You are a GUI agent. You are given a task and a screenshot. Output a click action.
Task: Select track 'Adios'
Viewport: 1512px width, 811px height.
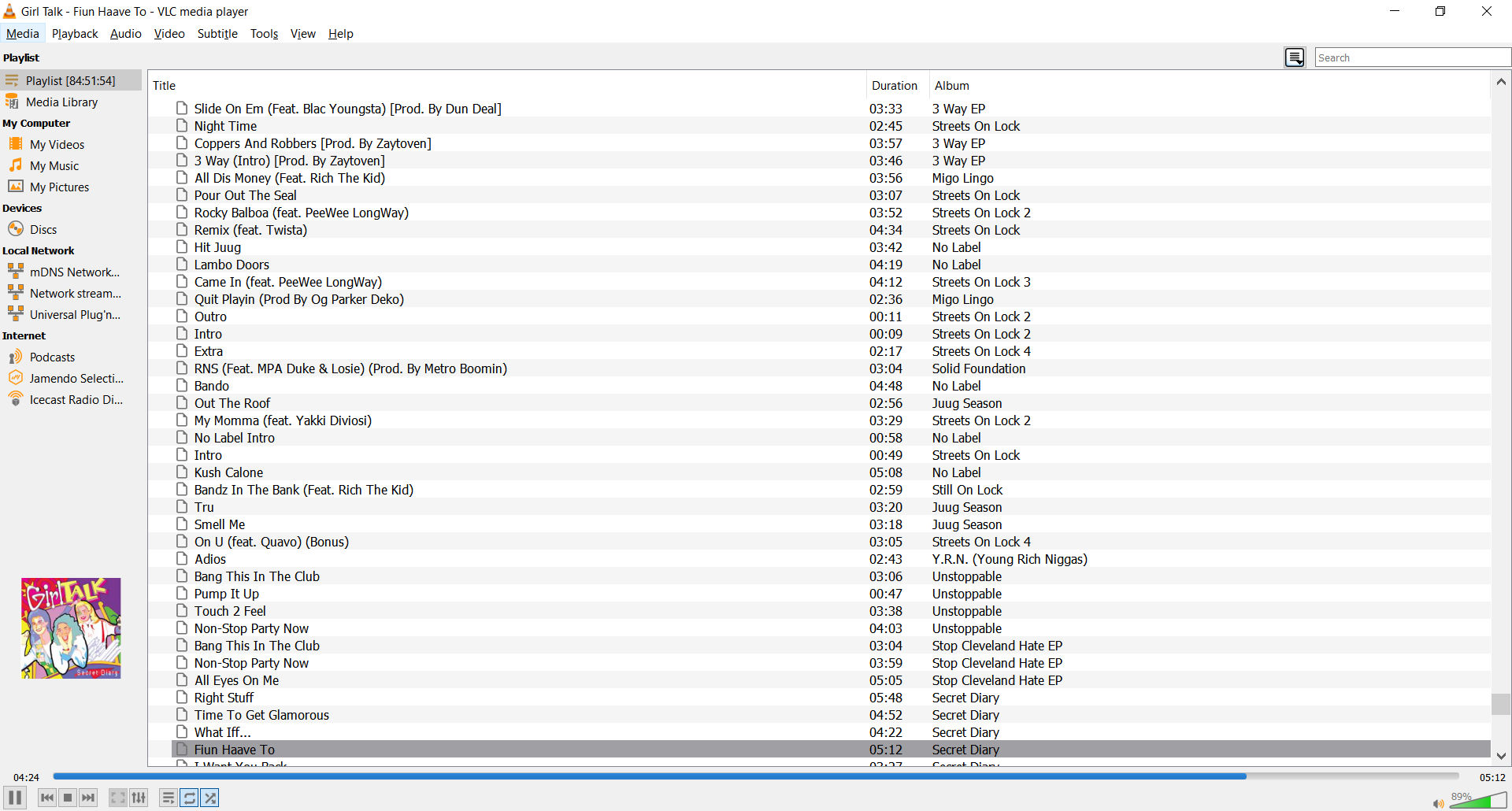pos(831,559)
